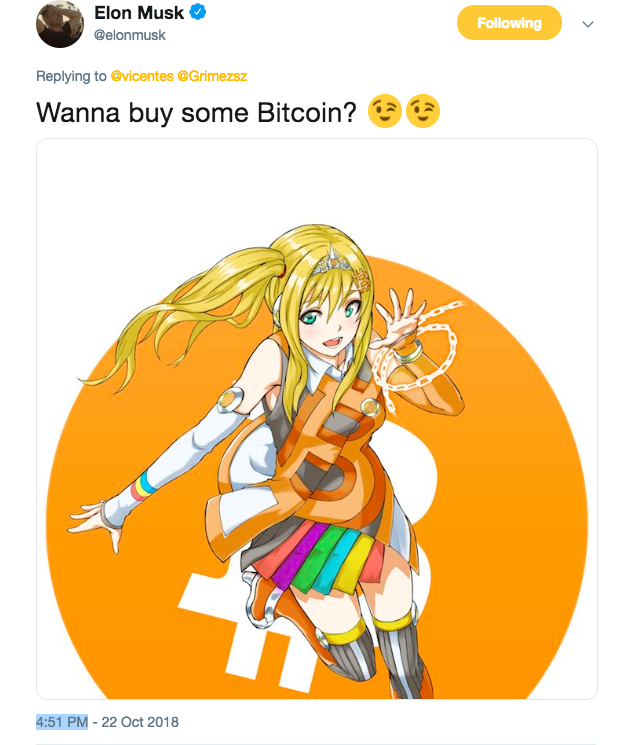
Task: Click the second winking face emoji
Action: (423, 111)
